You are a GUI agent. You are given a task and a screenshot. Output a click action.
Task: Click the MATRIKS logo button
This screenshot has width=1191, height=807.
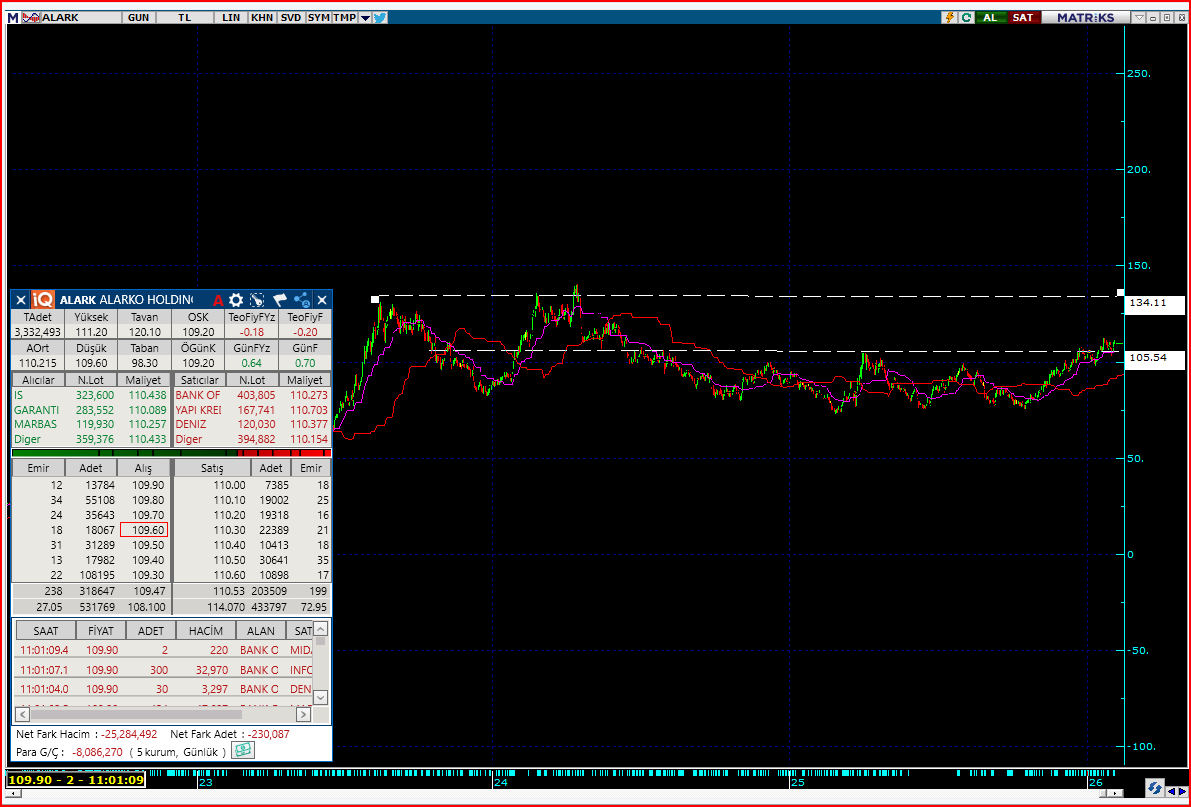click(1085, 17)
